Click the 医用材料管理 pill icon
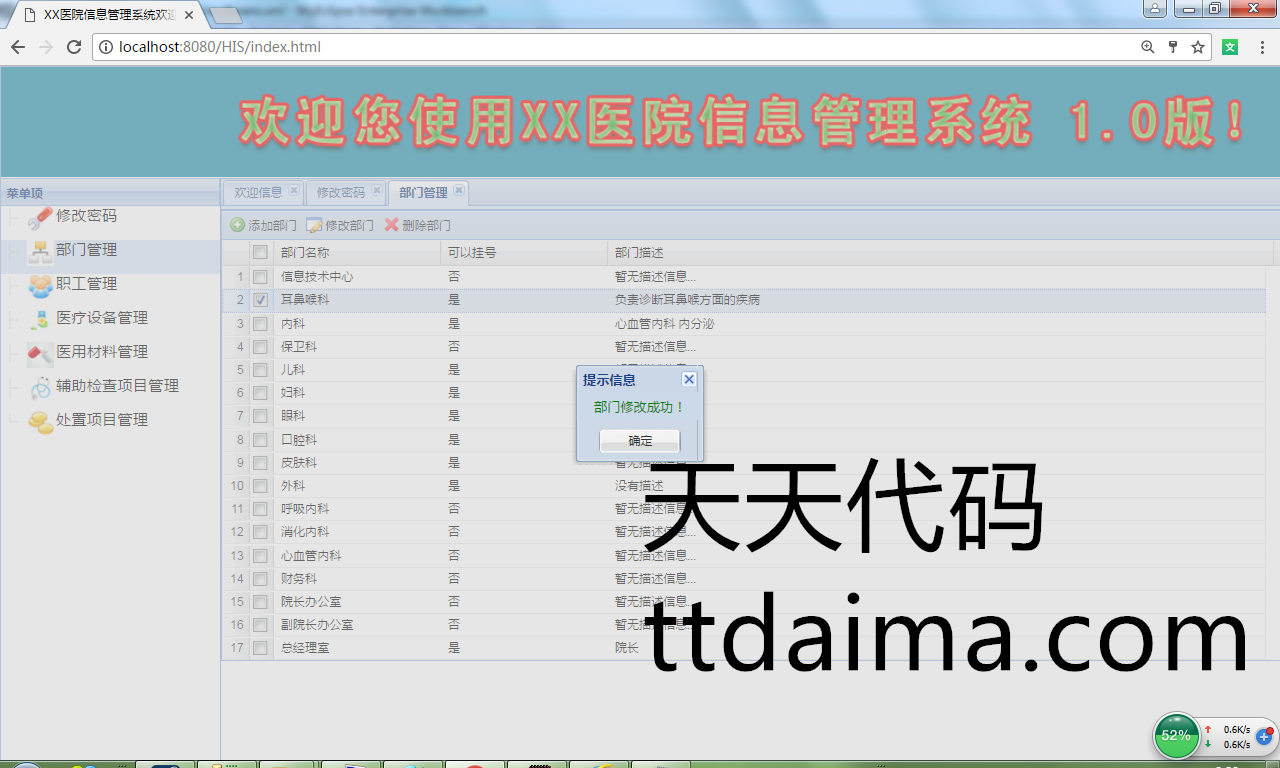Screen dimensions: 1280x768 click(41, 353)
